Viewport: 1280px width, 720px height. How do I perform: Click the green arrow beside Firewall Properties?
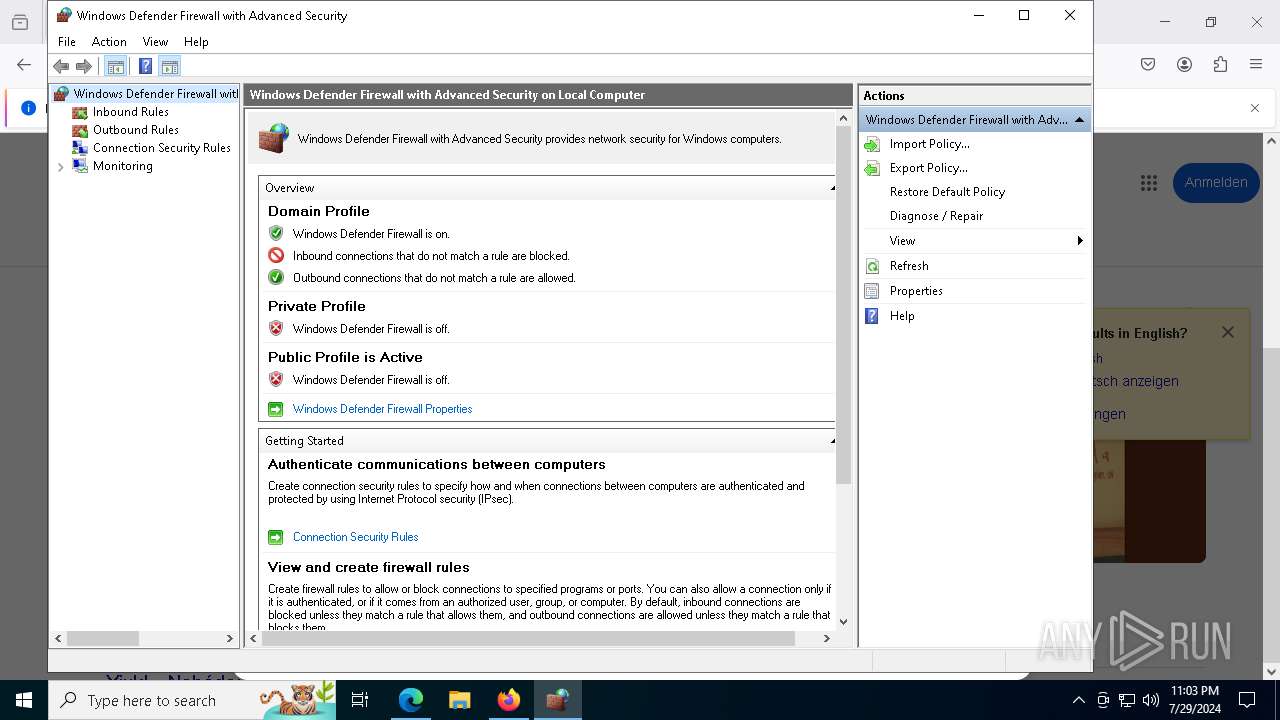coord(276,409)
